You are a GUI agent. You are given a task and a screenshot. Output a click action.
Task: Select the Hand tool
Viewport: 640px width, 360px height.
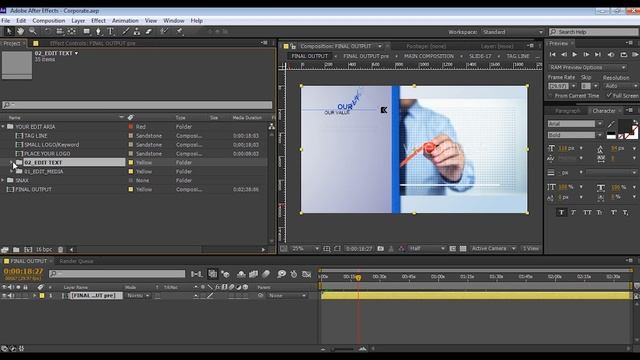tap(20, 31)
